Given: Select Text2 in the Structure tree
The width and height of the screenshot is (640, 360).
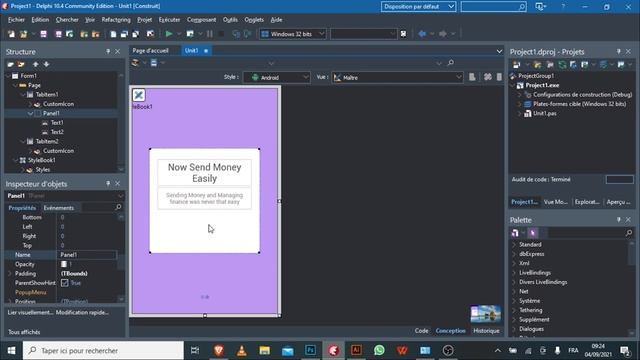Looking at the screenshot, I should tap(57, 132).
